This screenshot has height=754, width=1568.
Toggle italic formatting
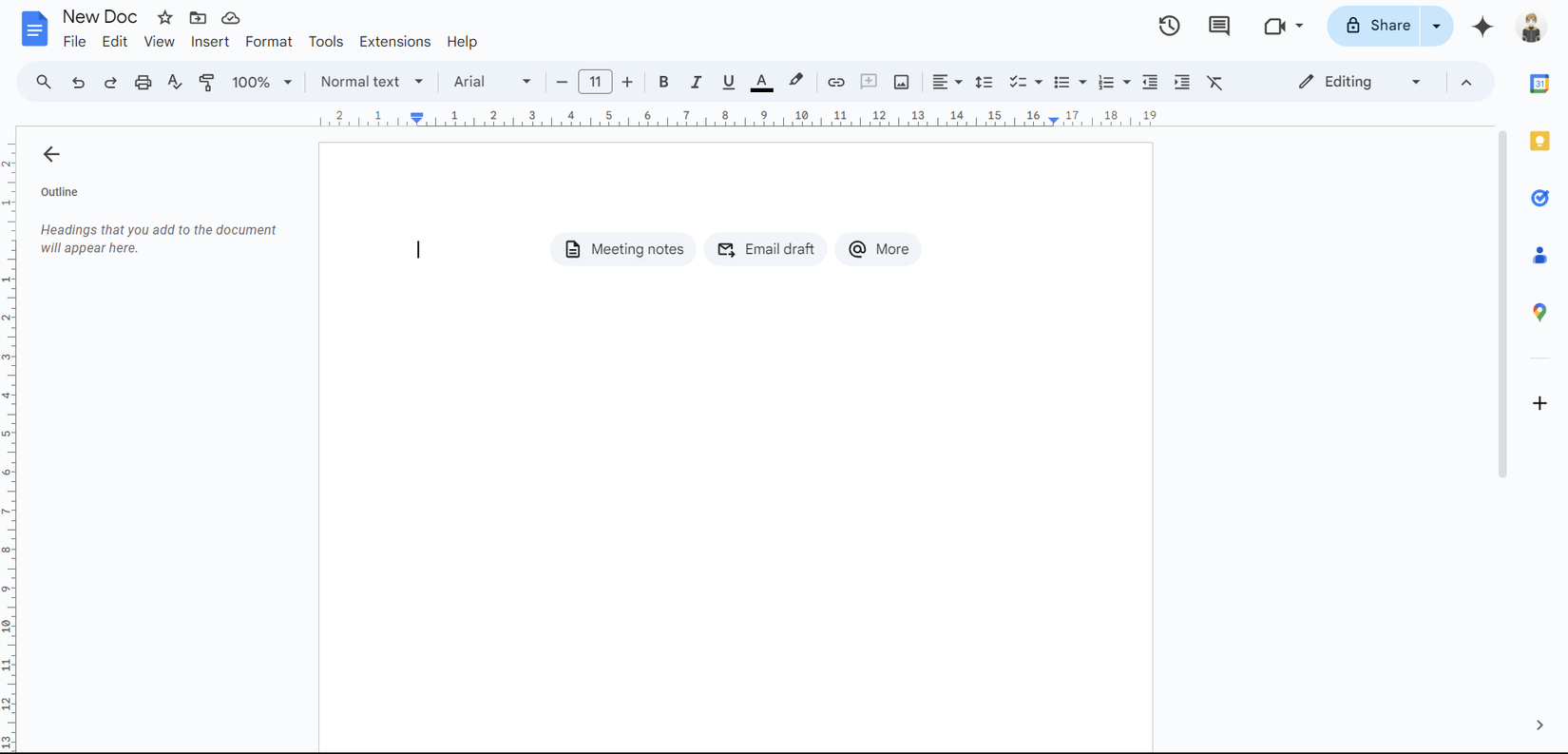click(696, 82)
